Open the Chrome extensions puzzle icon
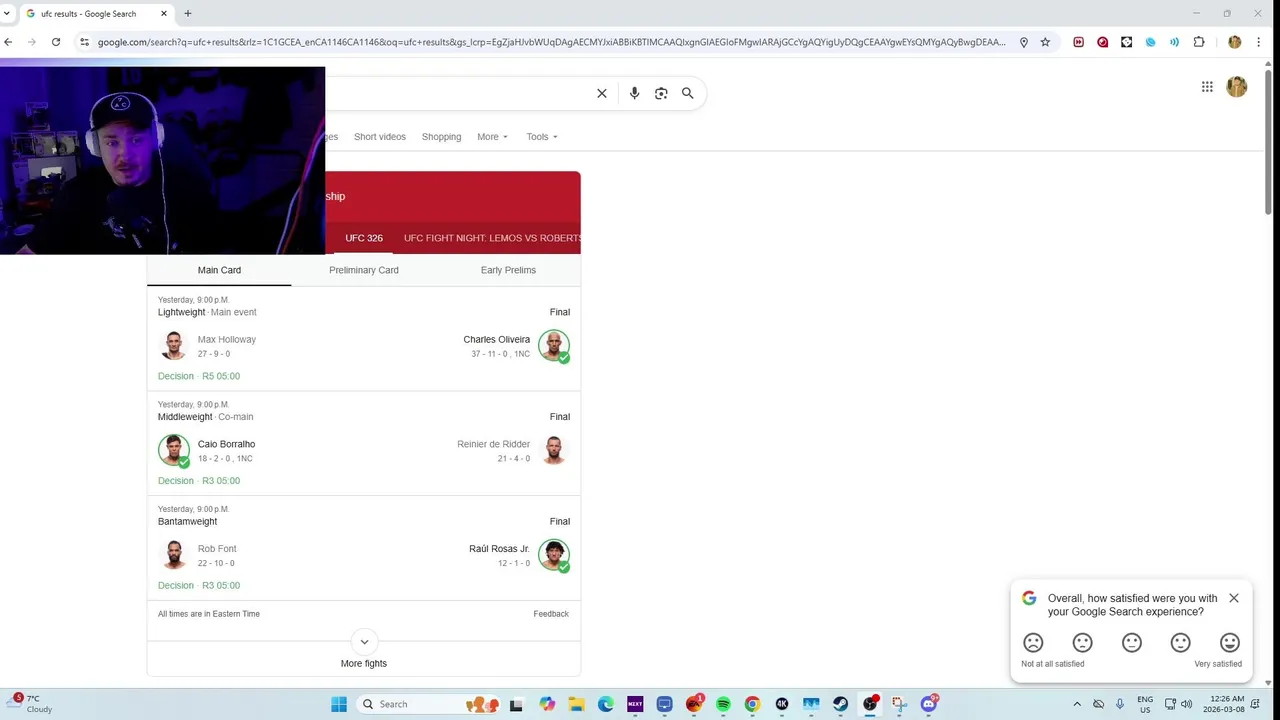The height and width of the screenshot is (720, 1280). pyautogui.click(x=1199, y=42)
